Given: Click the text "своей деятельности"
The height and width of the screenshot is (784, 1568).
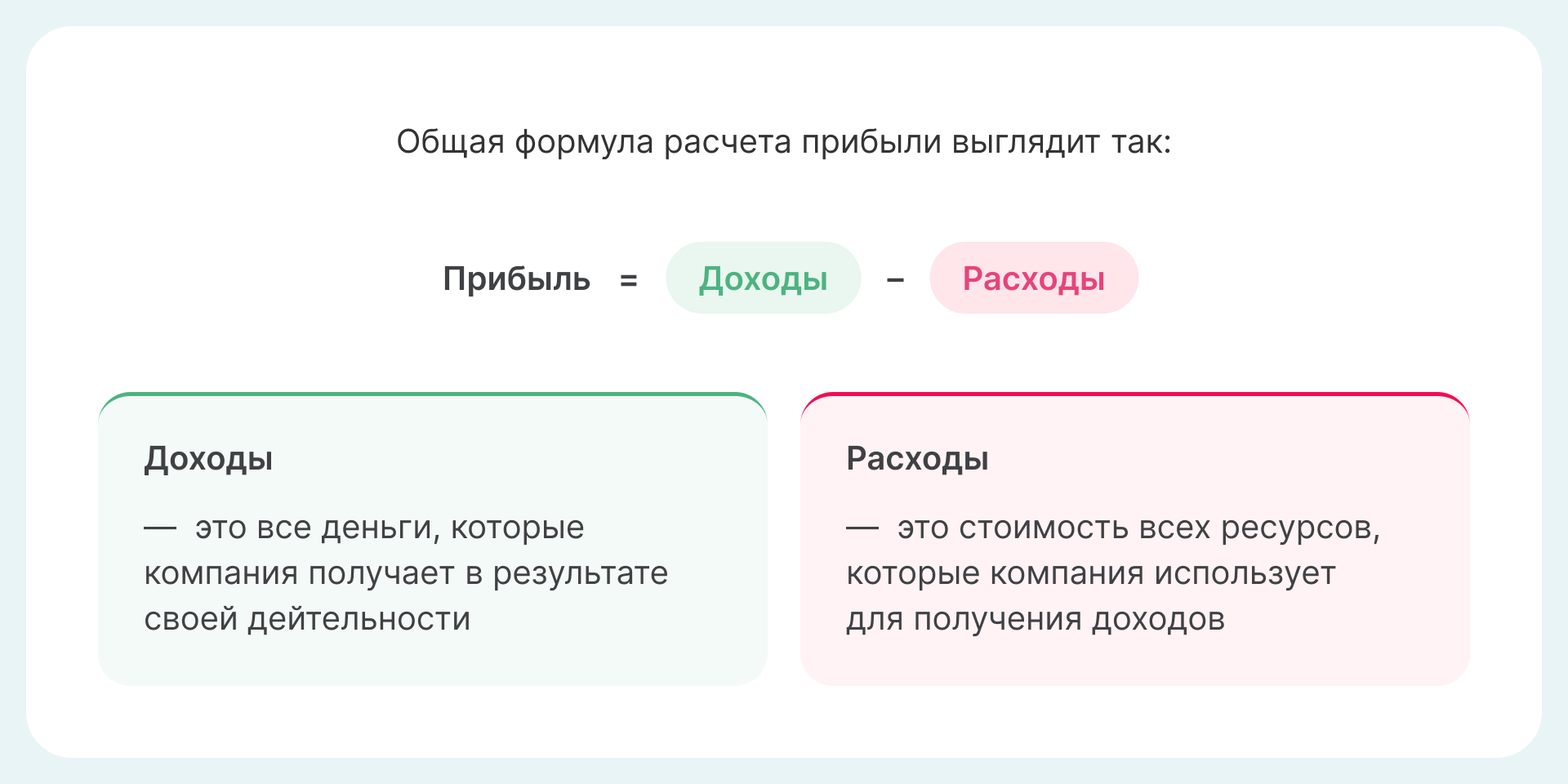Looking at the screenshot, I should 307,620.
